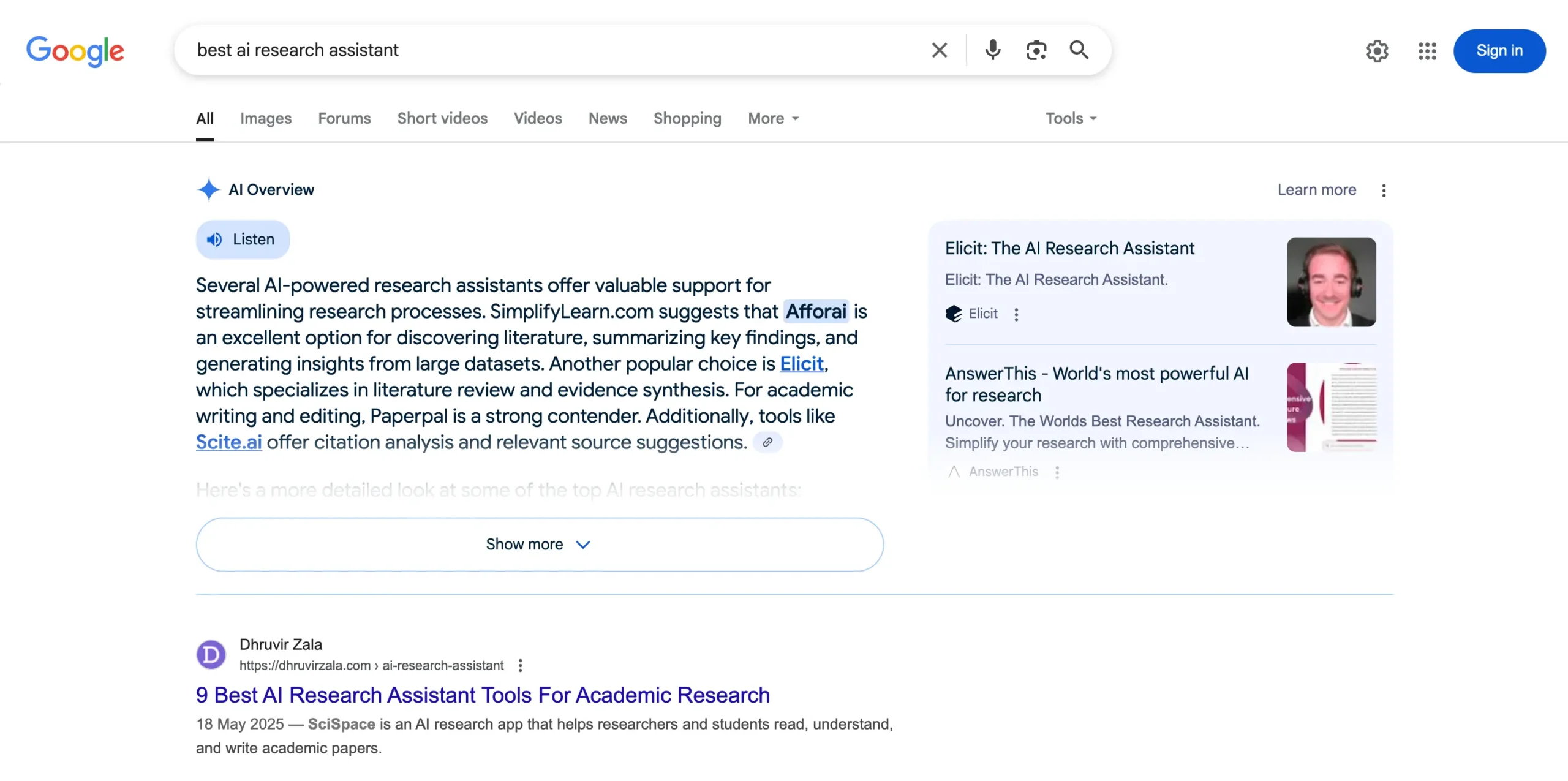The height and width of the screenshot is (781, 1568).
Task: Click 'Elicit: The AI Research Assistant.' description text
Action: point(1056,279)
